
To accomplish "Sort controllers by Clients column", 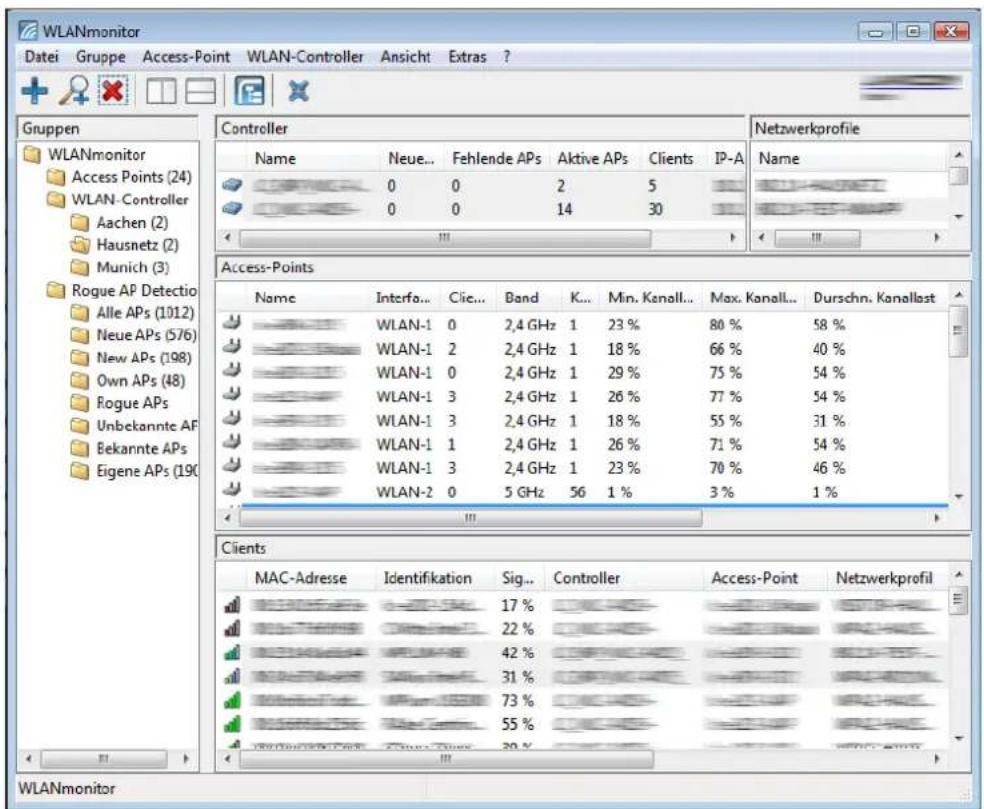I will pyautogui.click(x=671, y=159).
